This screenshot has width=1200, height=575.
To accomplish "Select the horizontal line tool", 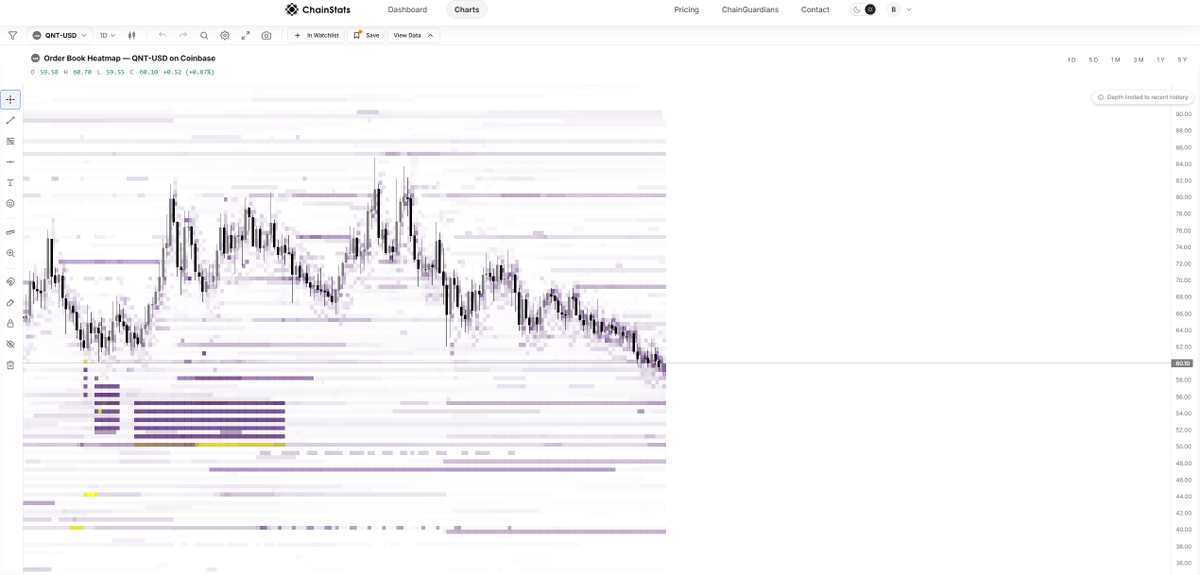I will (x=11, y=161).
